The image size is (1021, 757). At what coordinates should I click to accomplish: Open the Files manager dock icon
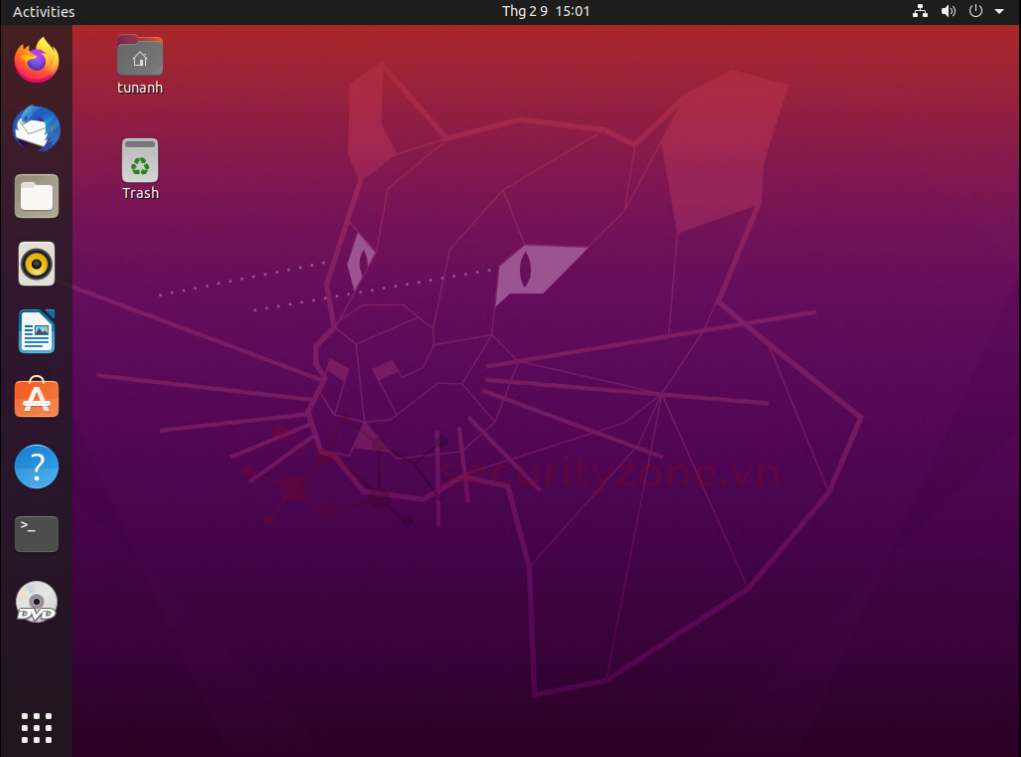pyautogui.click(x=37, y=196)
